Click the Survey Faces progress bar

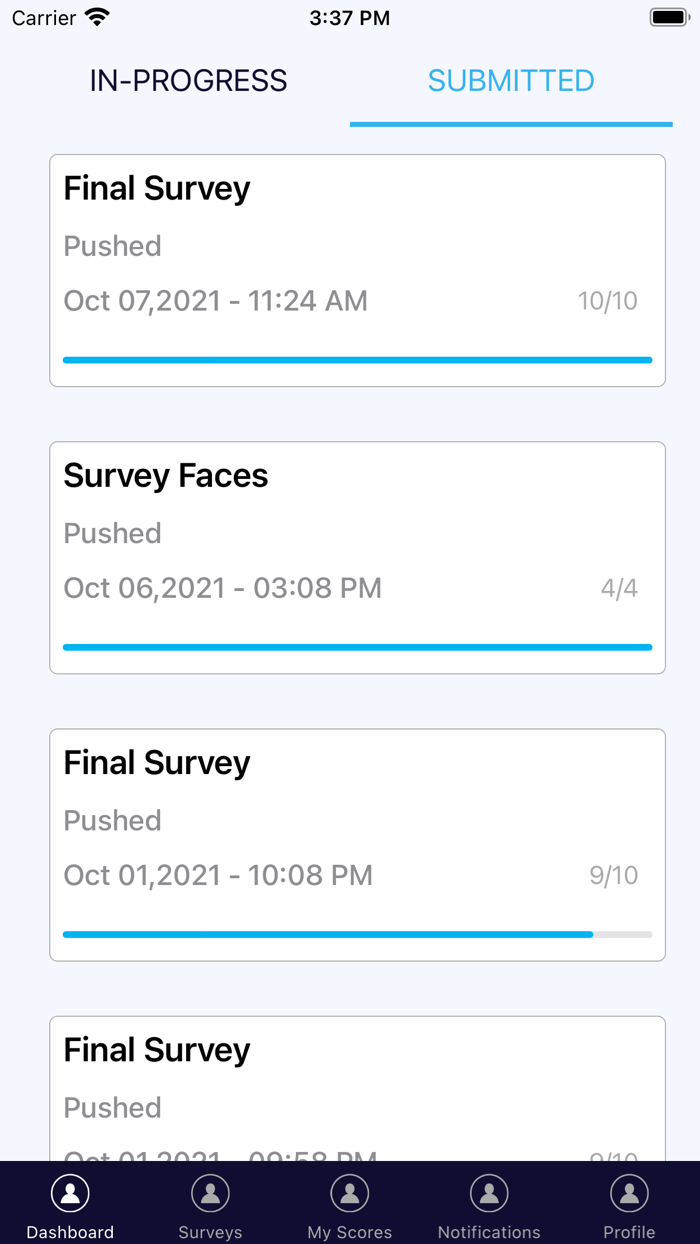357,647
